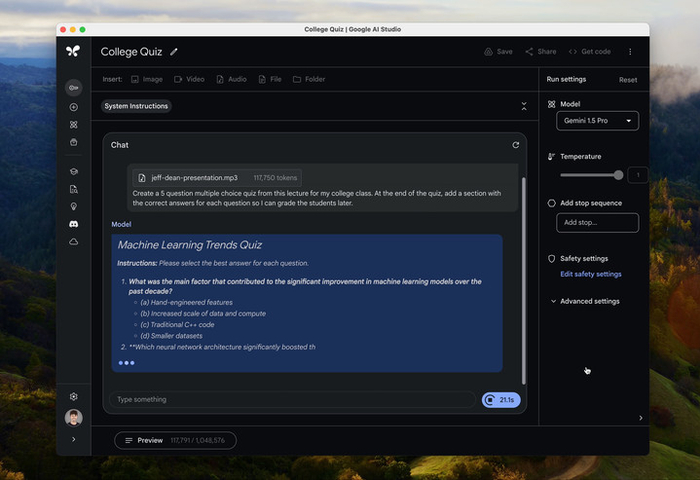Expand the left sidebar chevron
This screenshot has width=700, height=480.
[74, 439]
